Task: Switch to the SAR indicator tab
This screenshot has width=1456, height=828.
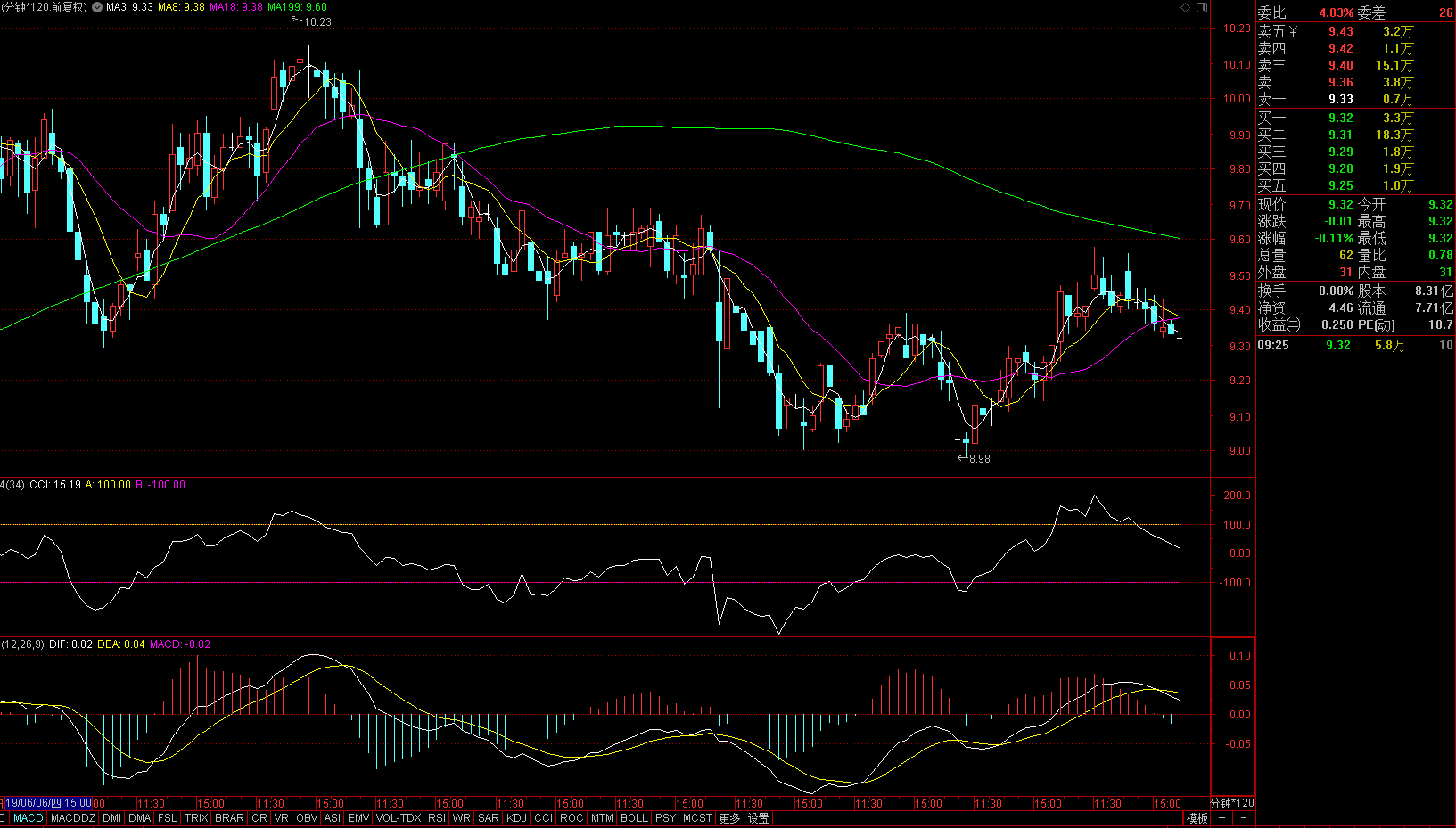Action: (489, 818)
